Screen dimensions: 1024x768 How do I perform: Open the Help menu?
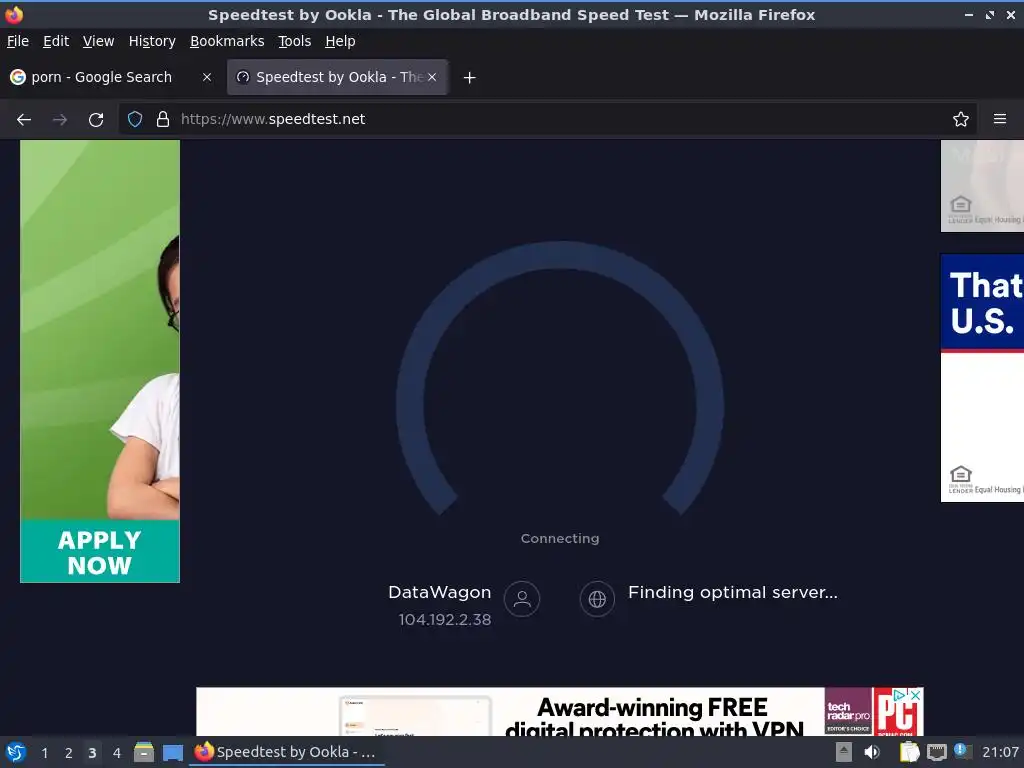[x=340, y=41]
